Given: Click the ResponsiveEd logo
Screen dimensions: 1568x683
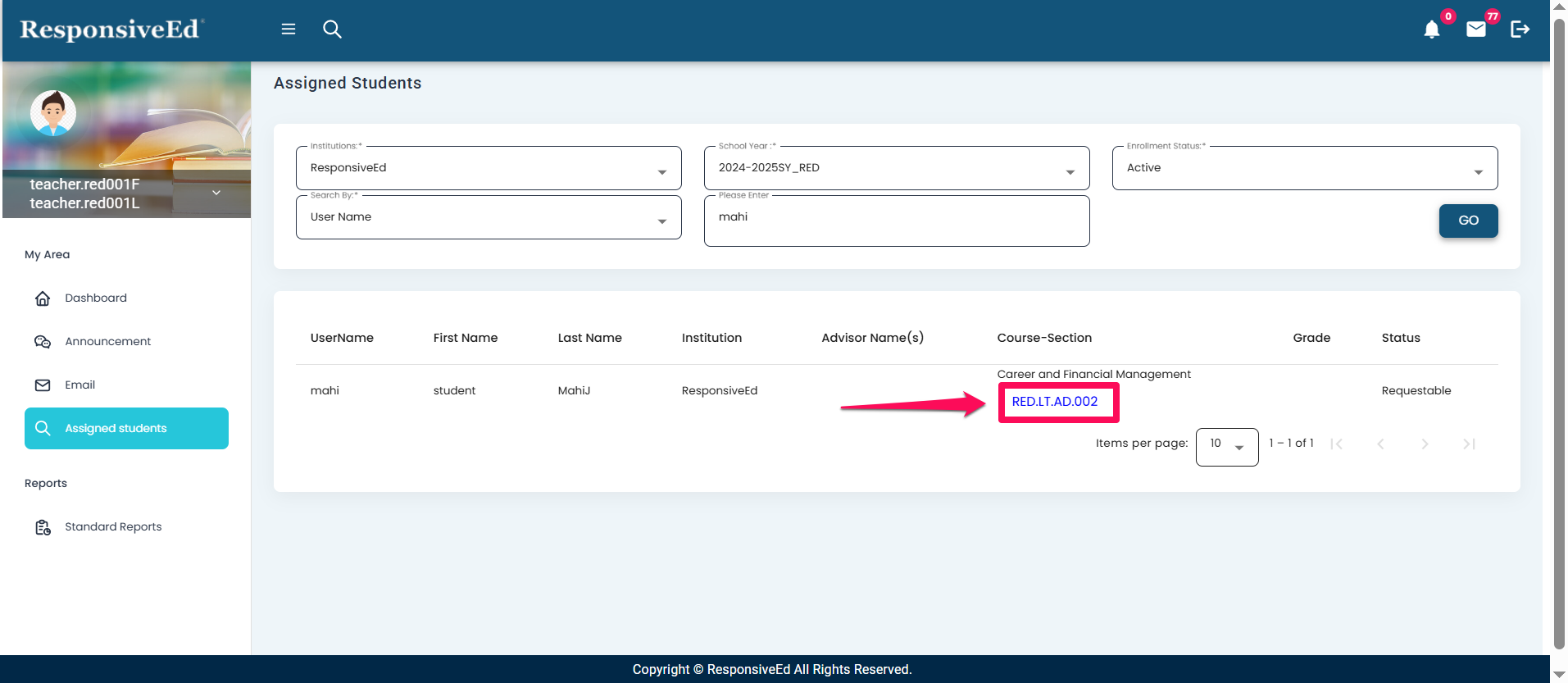Looking at the screenshot, I should pyautogui.click(x=111, y=30).
